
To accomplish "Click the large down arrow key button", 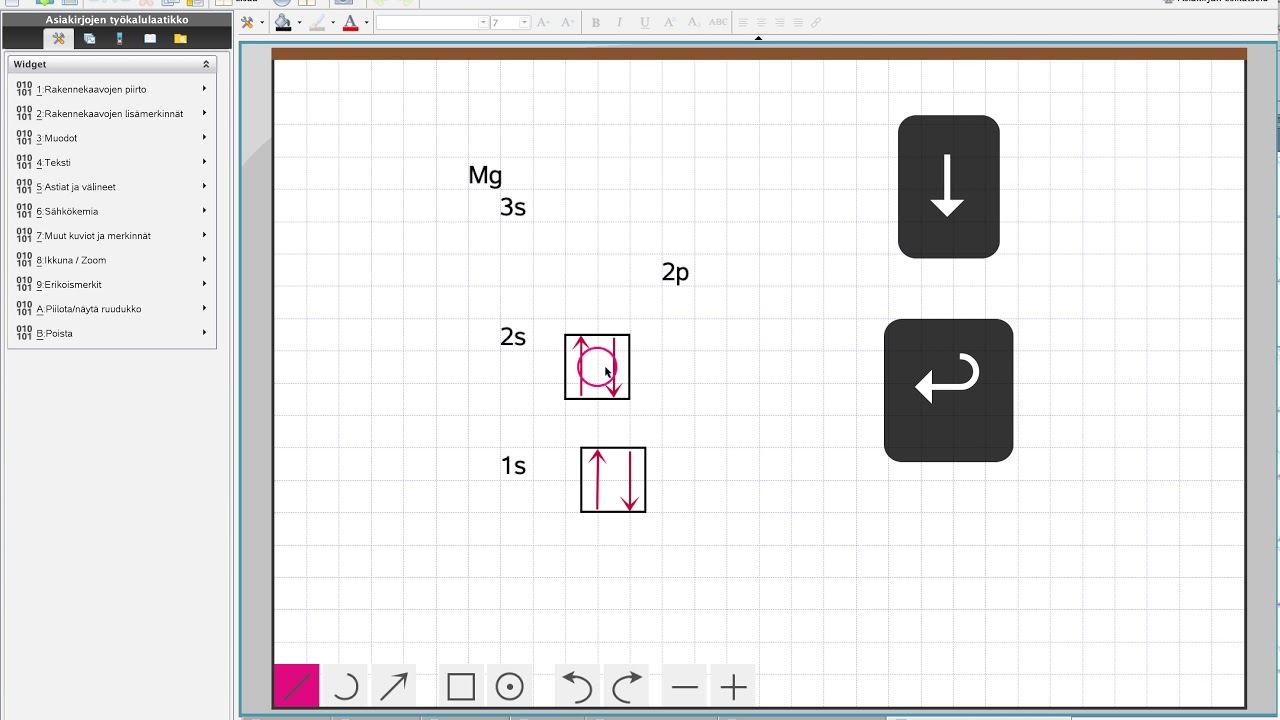I will pyautogui.click(x=948, y=187).
